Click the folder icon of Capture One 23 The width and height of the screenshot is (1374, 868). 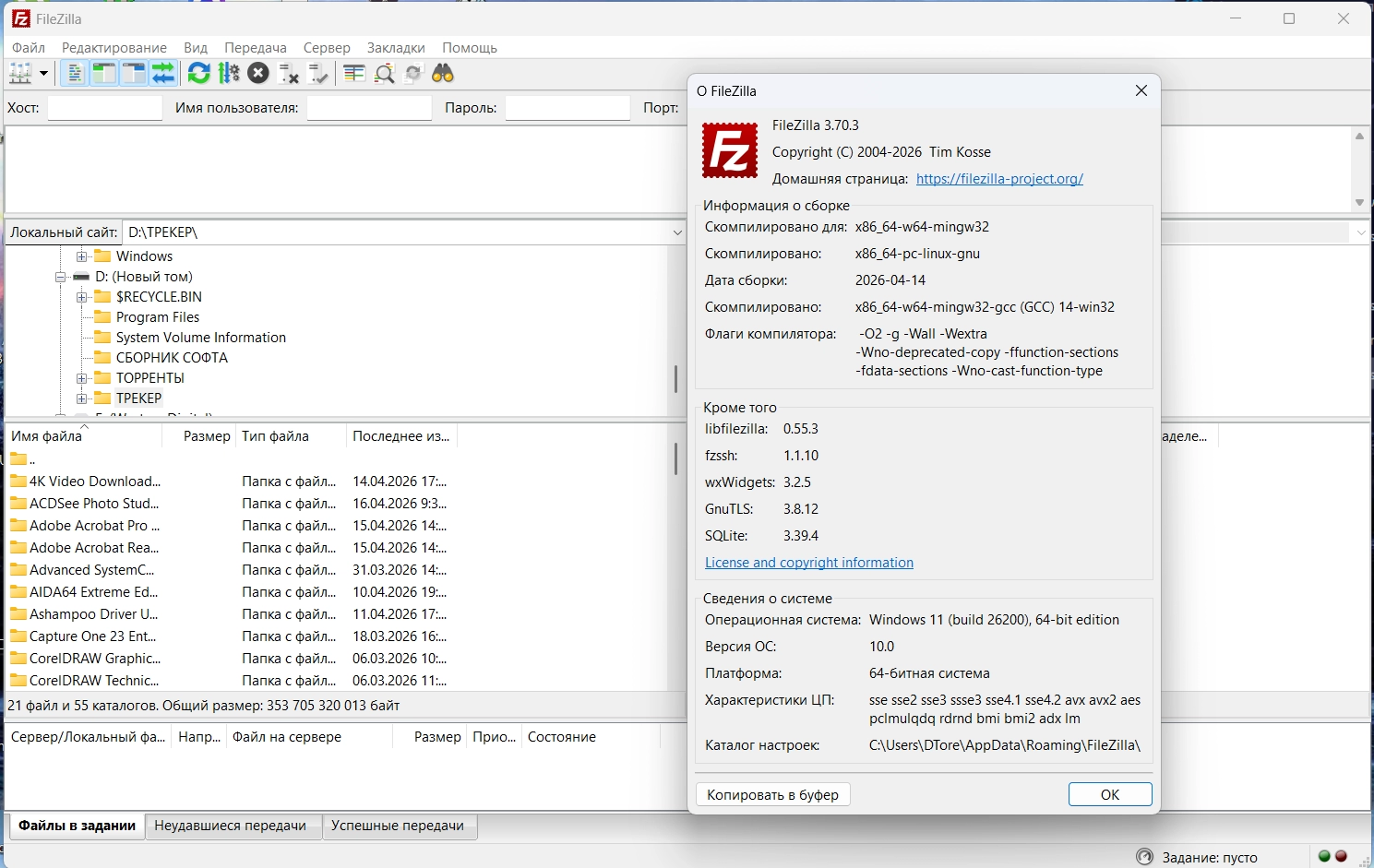[18, 636]
